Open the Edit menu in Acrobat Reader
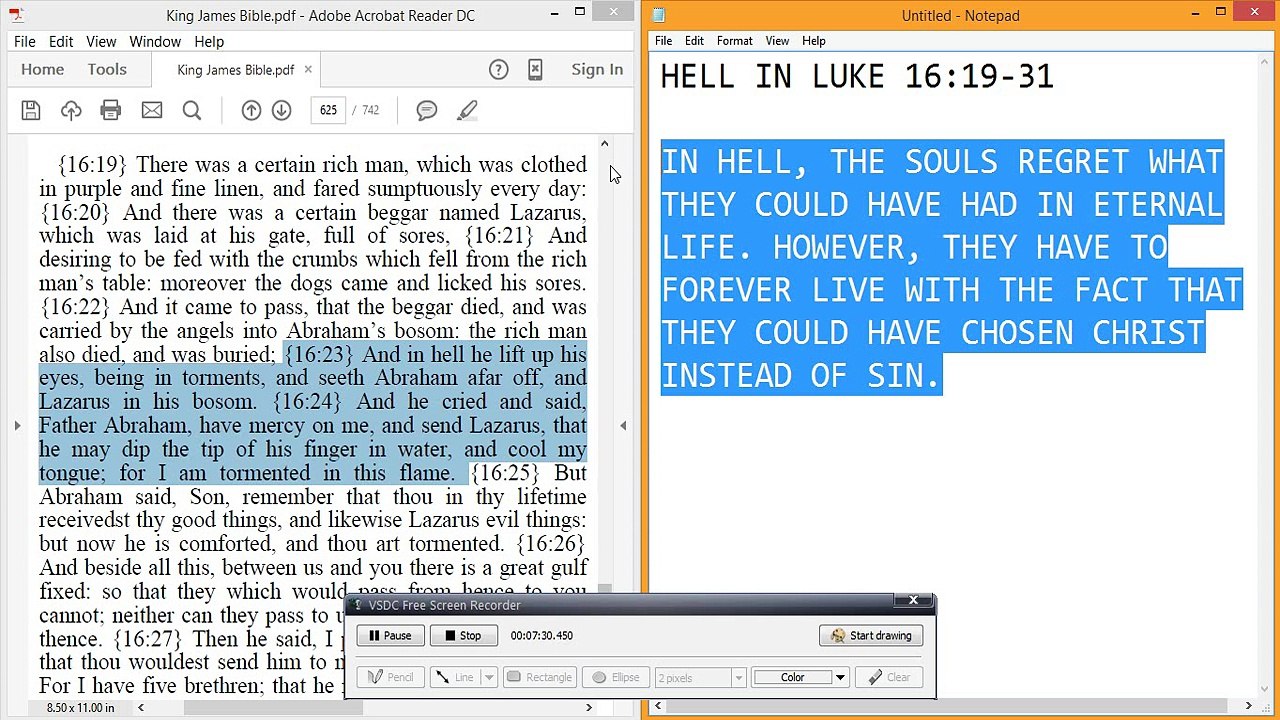 61,41
